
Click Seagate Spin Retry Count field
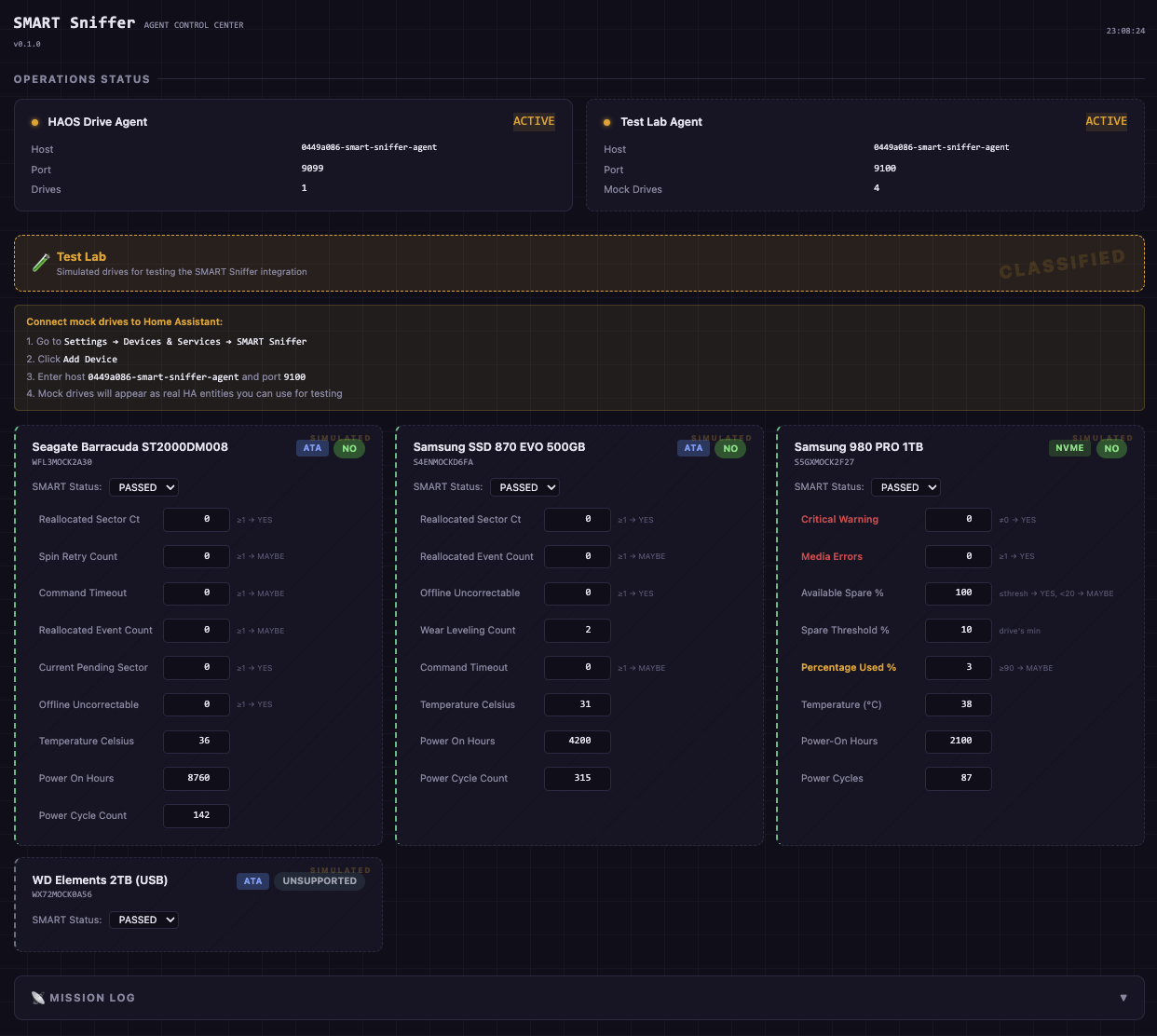click(x=197, y=556)
